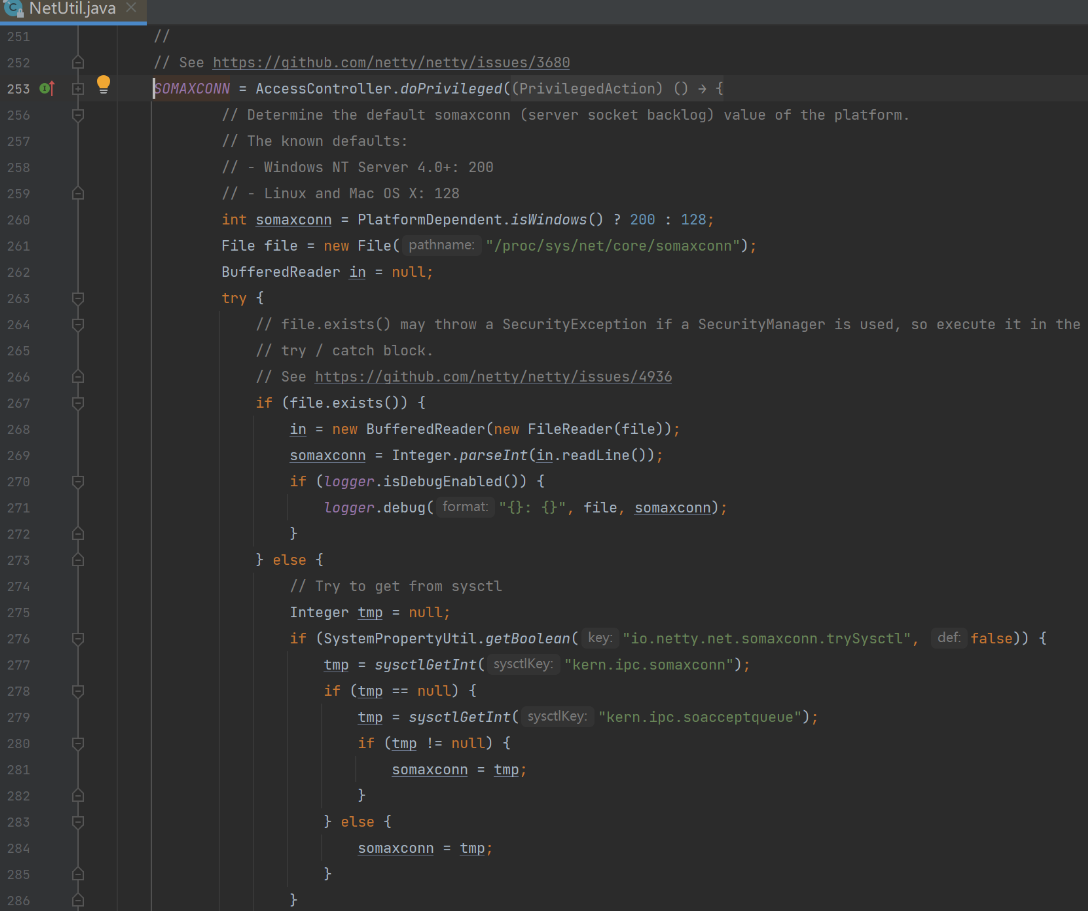Click the sysctlKey: hint before kern.ipc.soacceptqueue

click(557, 717)
